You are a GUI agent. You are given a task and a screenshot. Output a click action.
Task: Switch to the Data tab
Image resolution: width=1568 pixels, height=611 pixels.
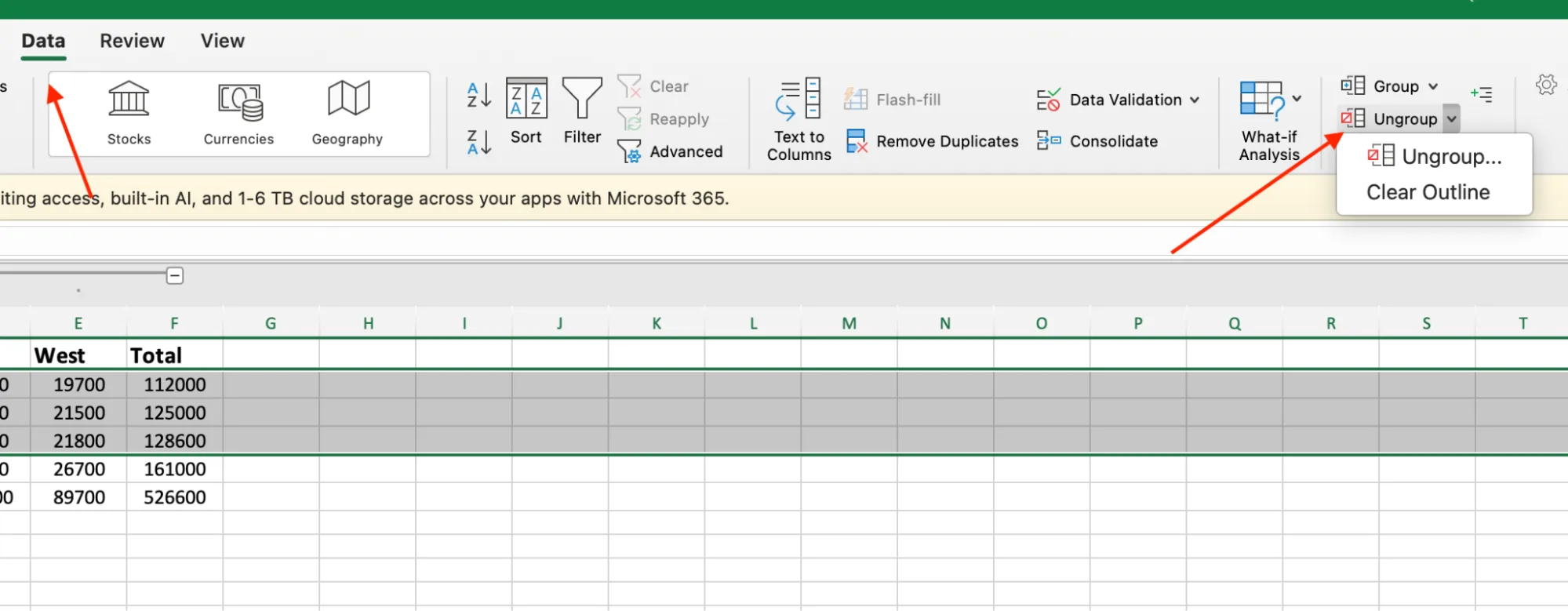coord(43,41)
